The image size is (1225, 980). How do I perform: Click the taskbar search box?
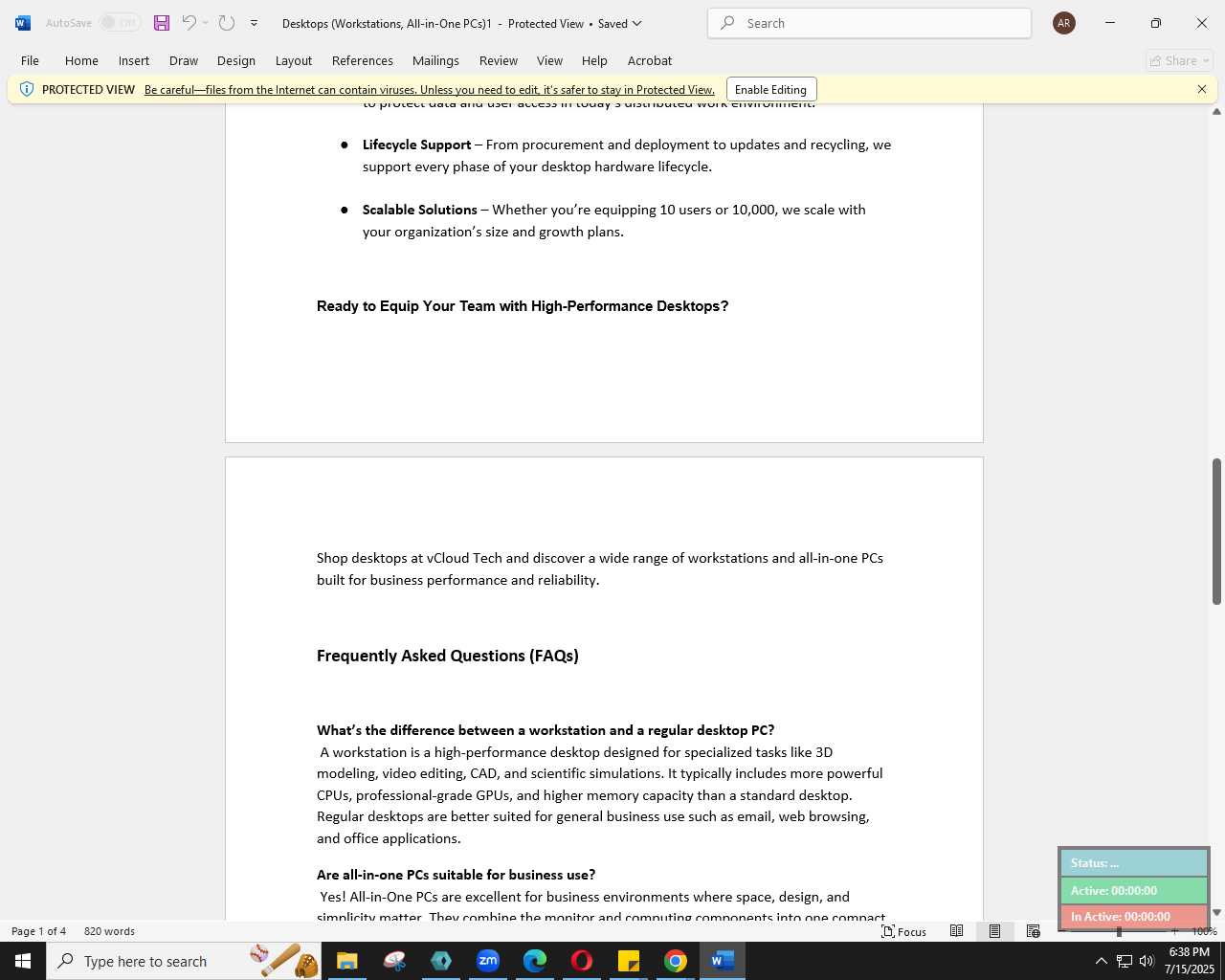coord(185,961)
